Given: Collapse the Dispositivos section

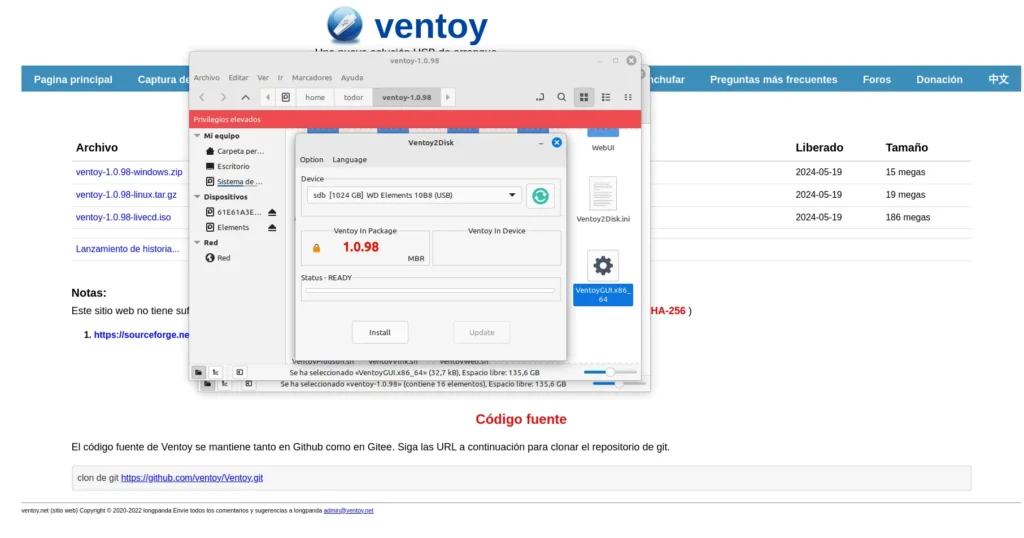Looking at the screenshot, I should pos(197,197).
